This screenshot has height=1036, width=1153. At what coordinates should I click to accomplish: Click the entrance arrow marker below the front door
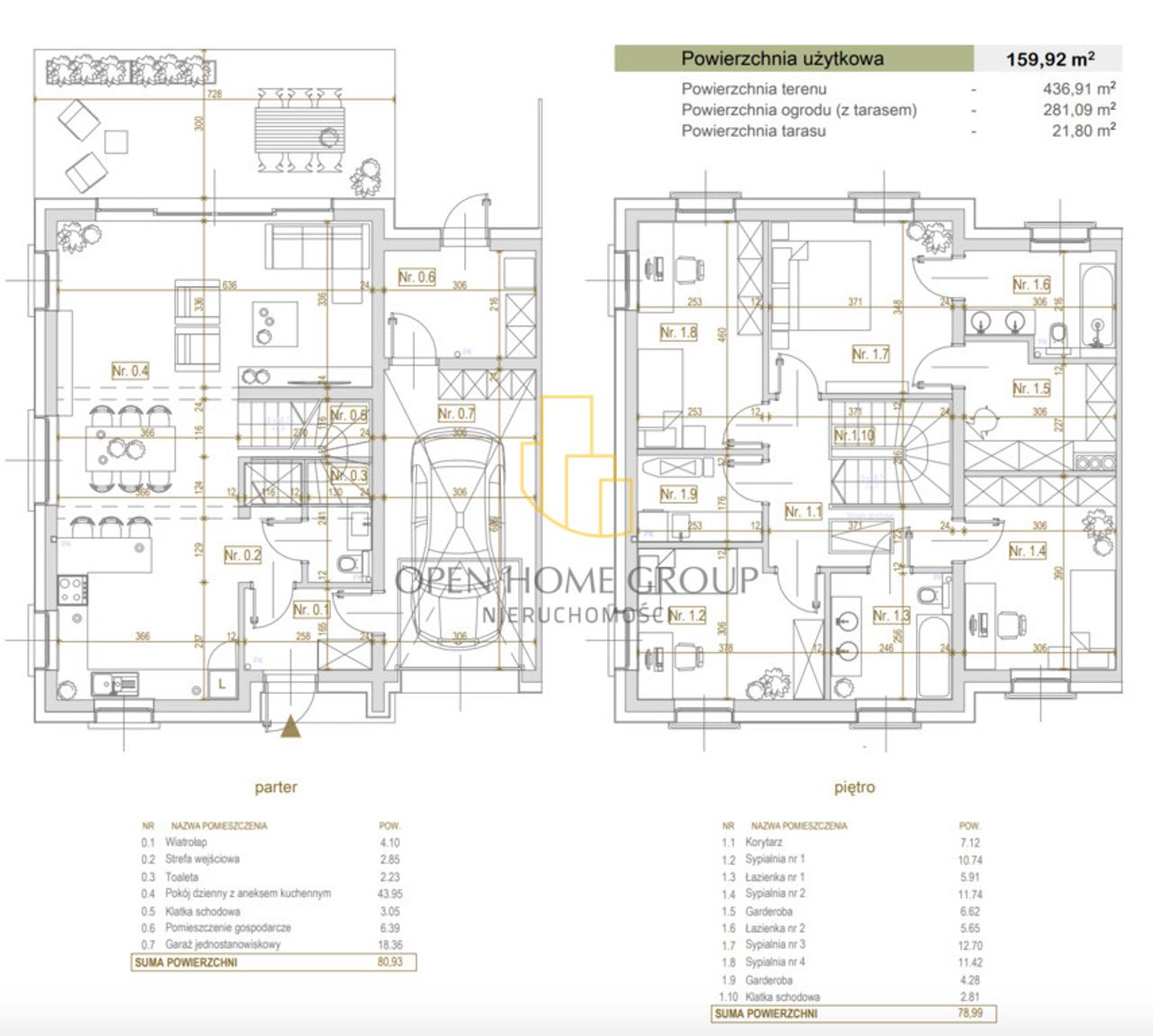coord(290,727)
